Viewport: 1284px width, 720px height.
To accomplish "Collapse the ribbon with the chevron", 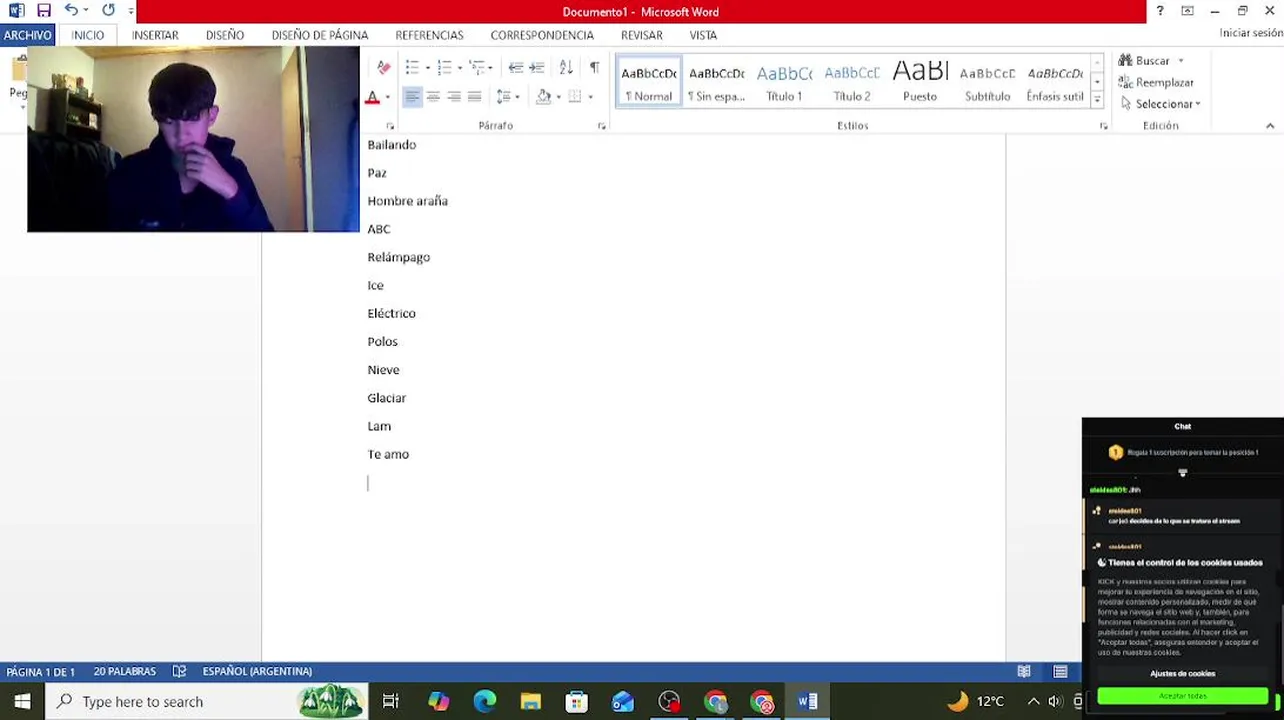I will click(x=1270, y=126).
